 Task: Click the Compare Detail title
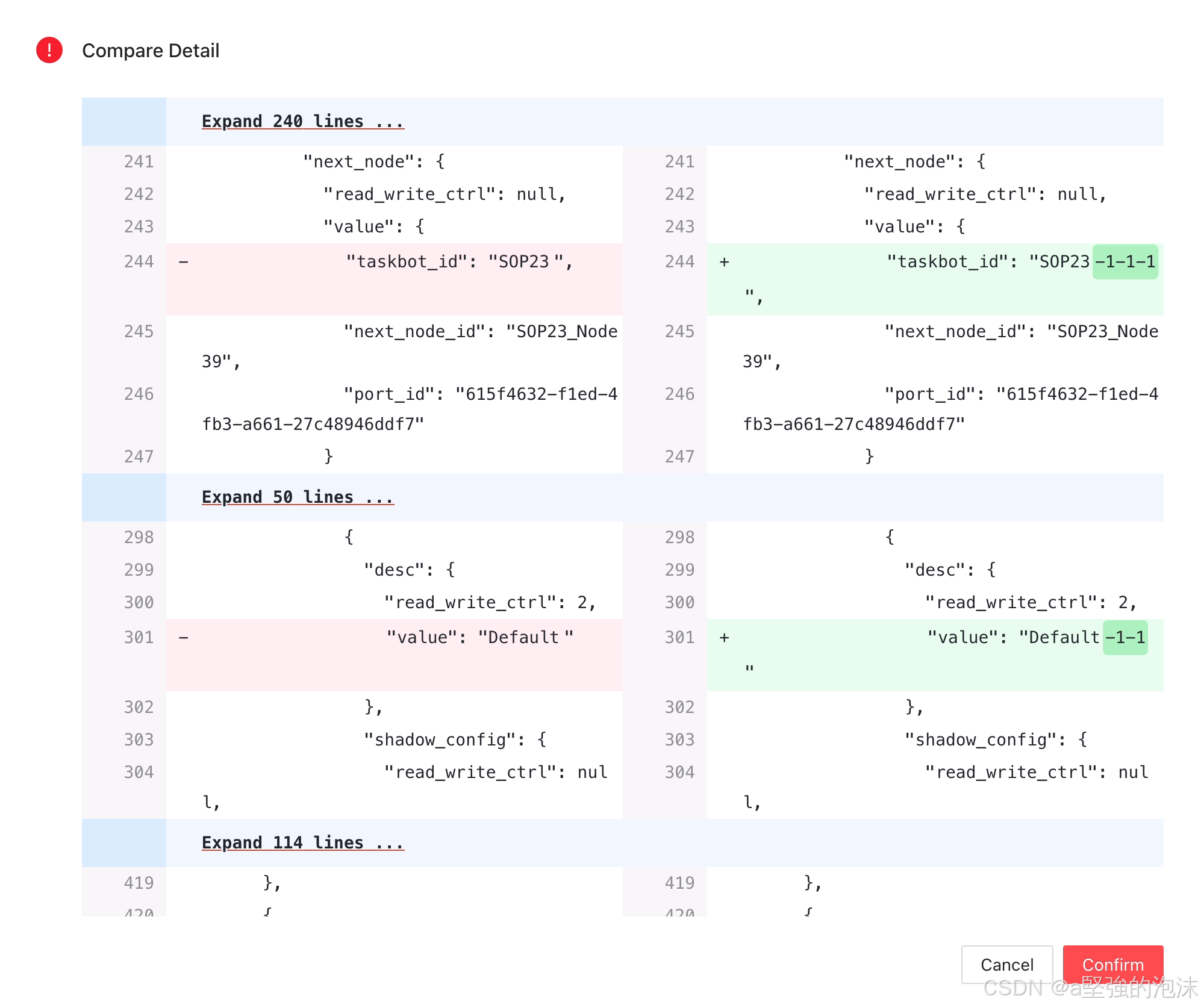click(151, 51)
